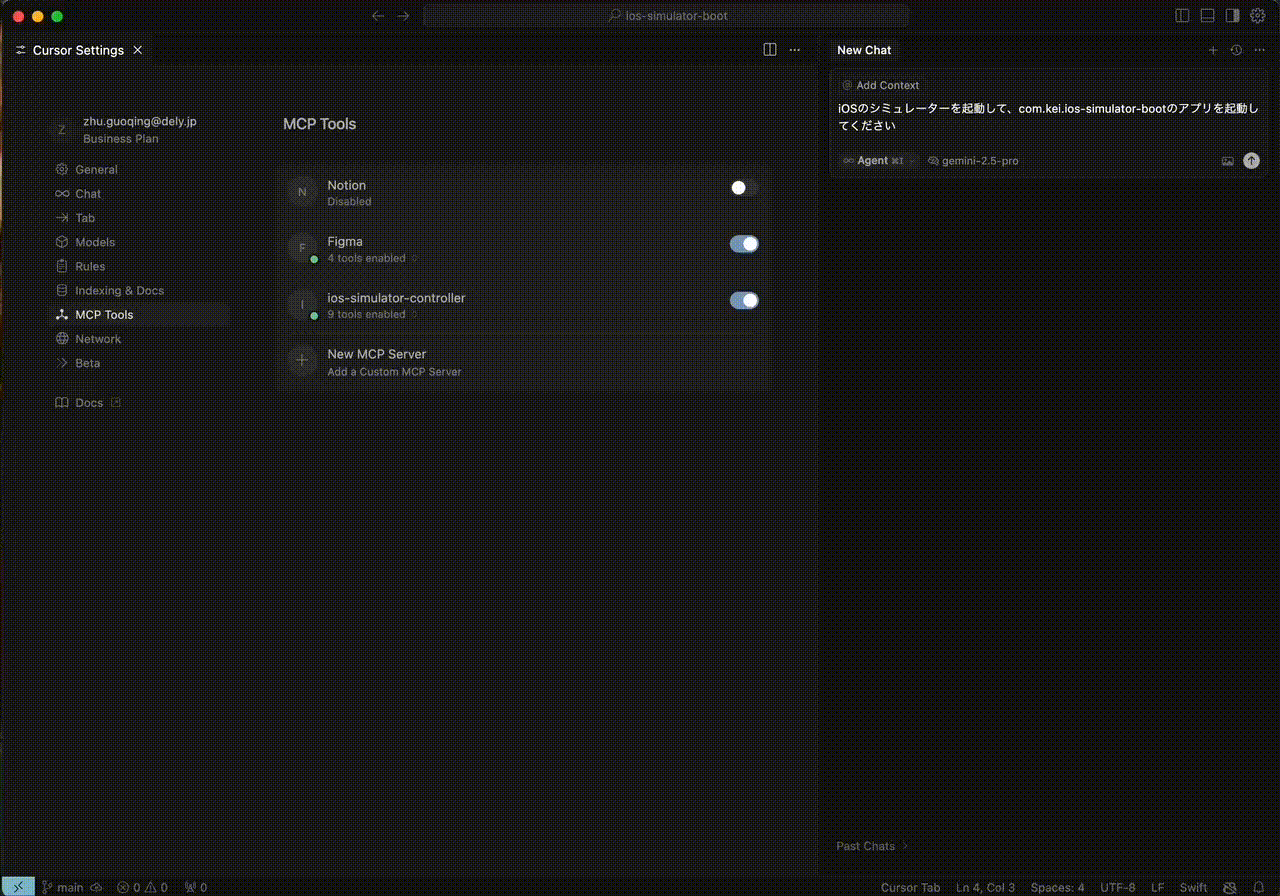
Task: Click the cloud sync icon near main
Action: click(x=96, y=887)
